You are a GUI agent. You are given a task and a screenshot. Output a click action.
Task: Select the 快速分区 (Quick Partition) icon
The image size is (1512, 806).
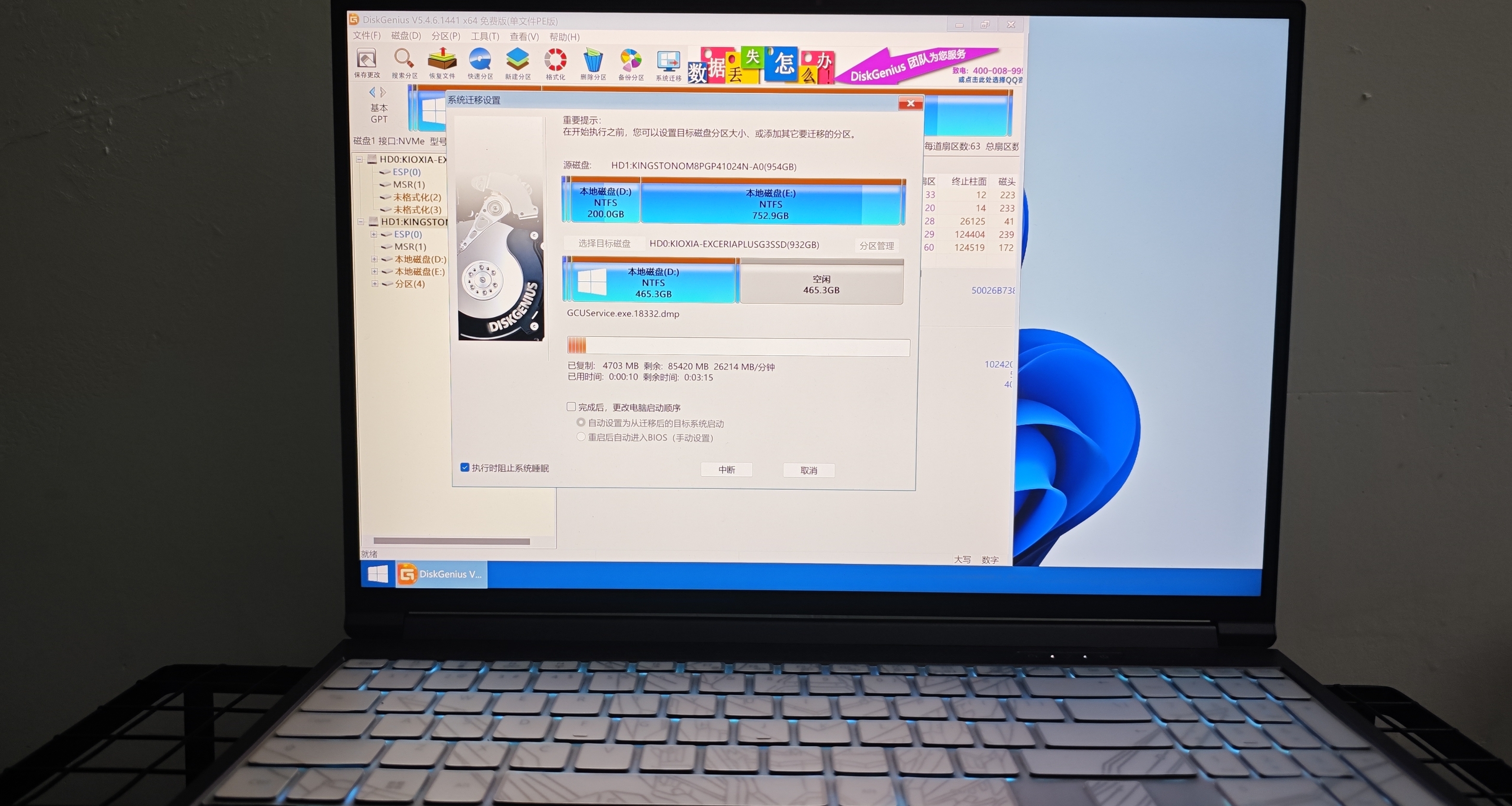(480, 63)
